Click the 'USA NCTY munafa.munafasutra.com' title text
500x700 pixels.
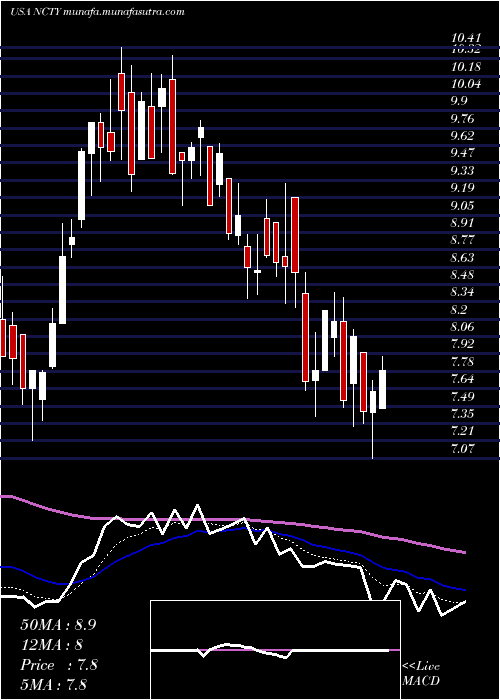coord(97,12)
